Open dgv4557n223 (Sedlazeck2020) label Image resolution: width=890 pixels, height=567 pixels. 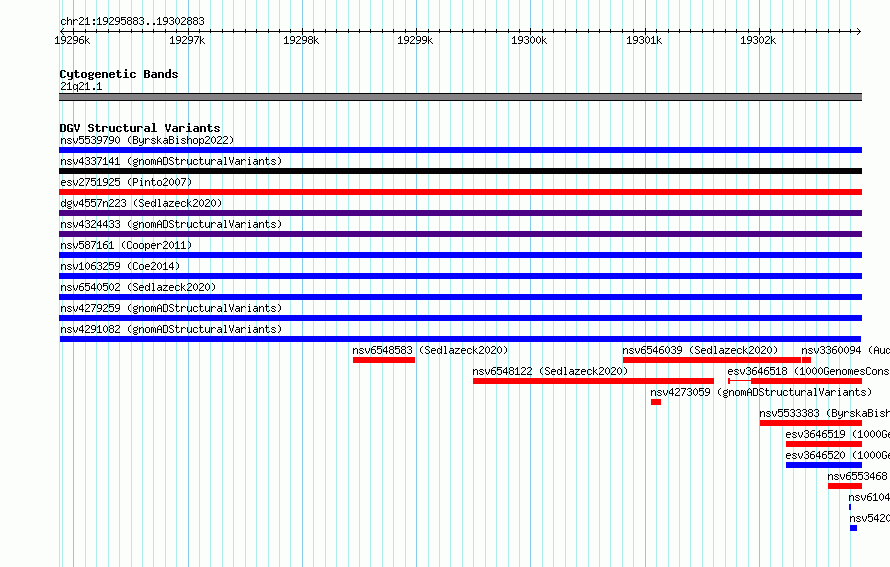(141, 203)
